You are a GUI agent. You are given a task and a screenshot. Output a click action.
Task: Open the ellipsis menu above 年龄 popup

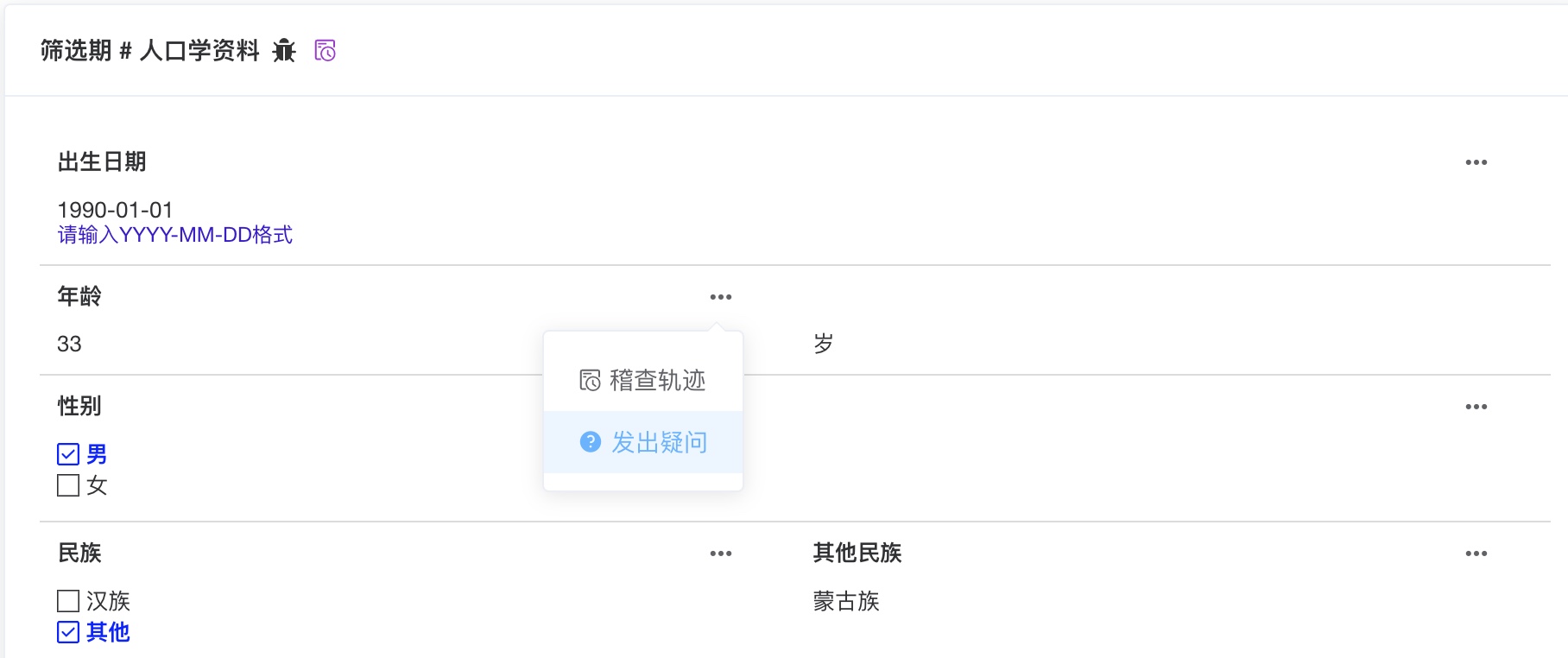722,296
